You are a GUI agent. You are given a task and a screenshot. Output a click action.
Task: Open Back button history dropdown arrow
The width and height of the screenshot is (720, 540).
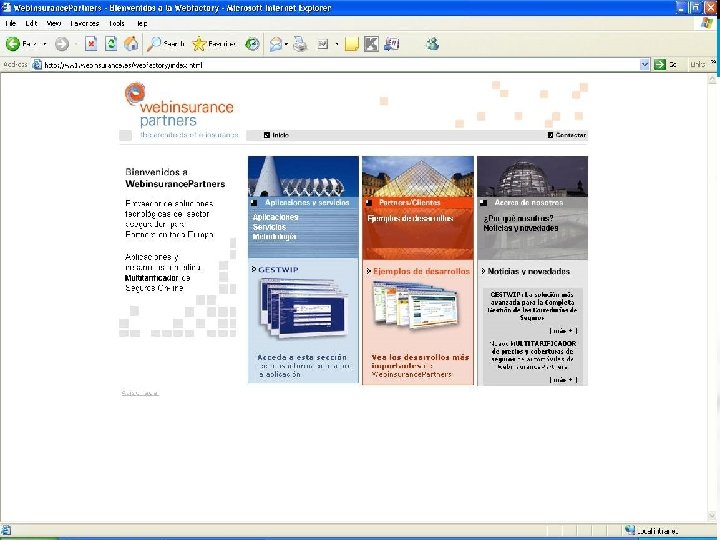(45, 44)
